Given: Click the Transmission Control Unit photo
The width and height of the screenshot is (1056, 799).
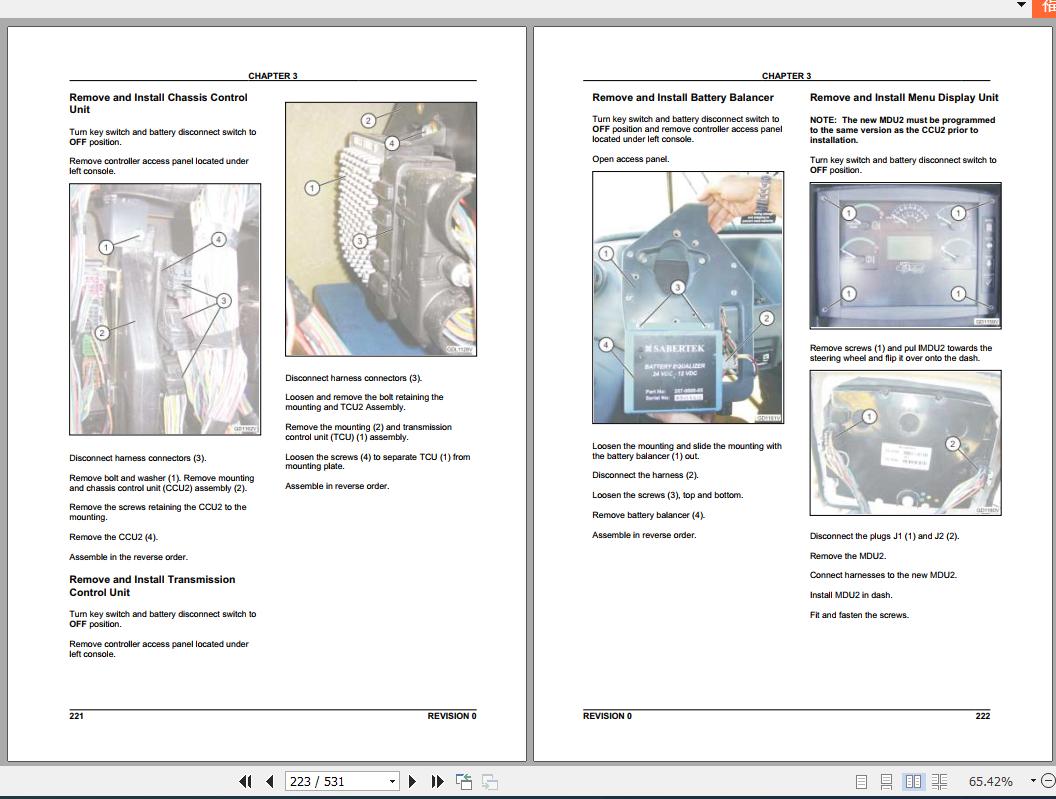Looking at the screenshot, I should 381,229.
